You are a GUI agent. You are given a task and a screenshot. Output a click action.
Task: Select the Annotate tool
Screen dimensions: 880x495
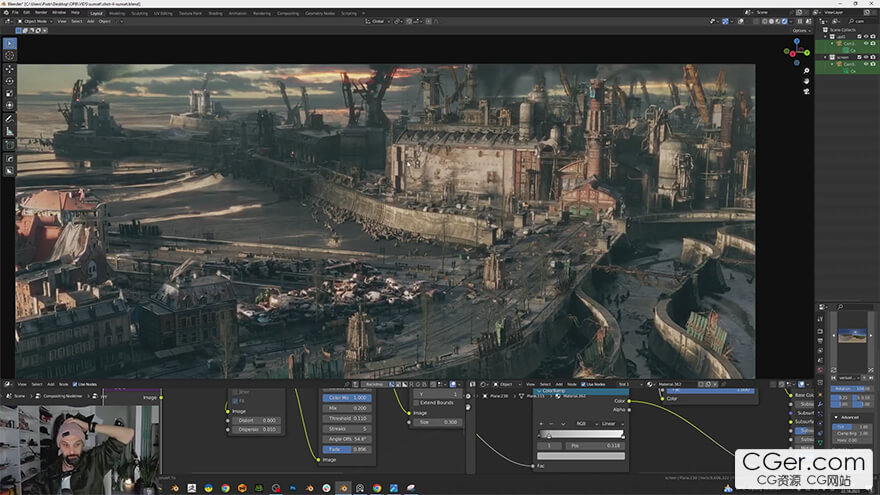coord(10,119)
